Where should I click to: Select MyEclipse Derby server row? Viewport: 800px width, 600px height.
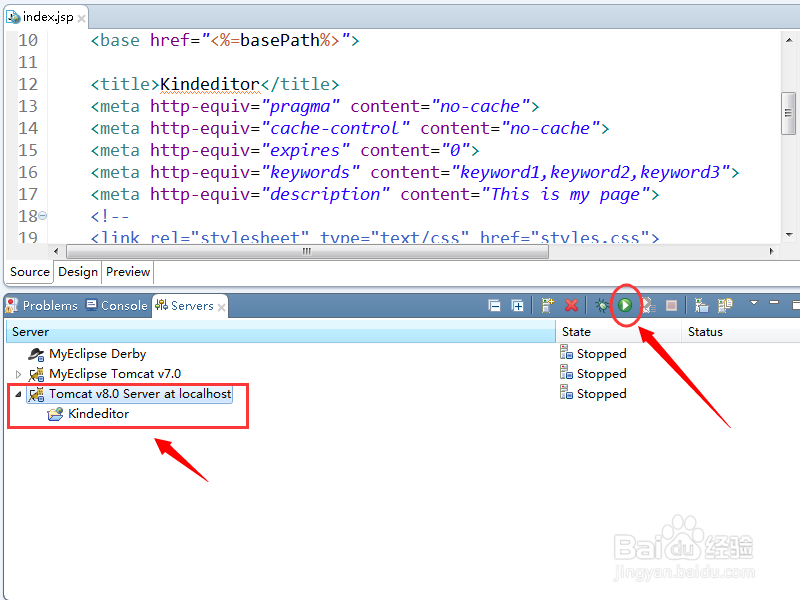pos(97,354)
